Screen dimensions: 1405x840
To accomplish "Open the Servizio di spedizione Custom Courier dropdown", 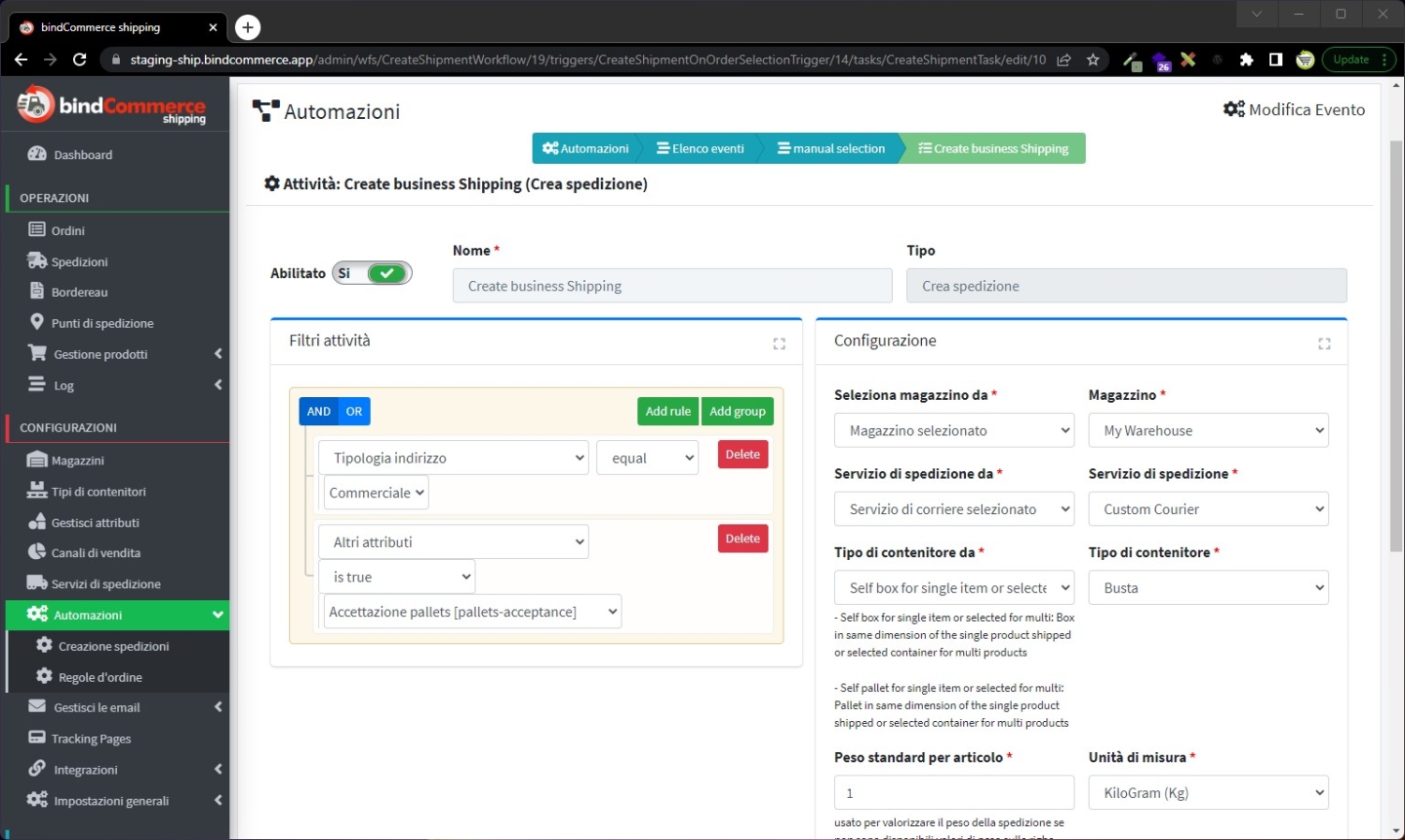I will [1208, 509].
